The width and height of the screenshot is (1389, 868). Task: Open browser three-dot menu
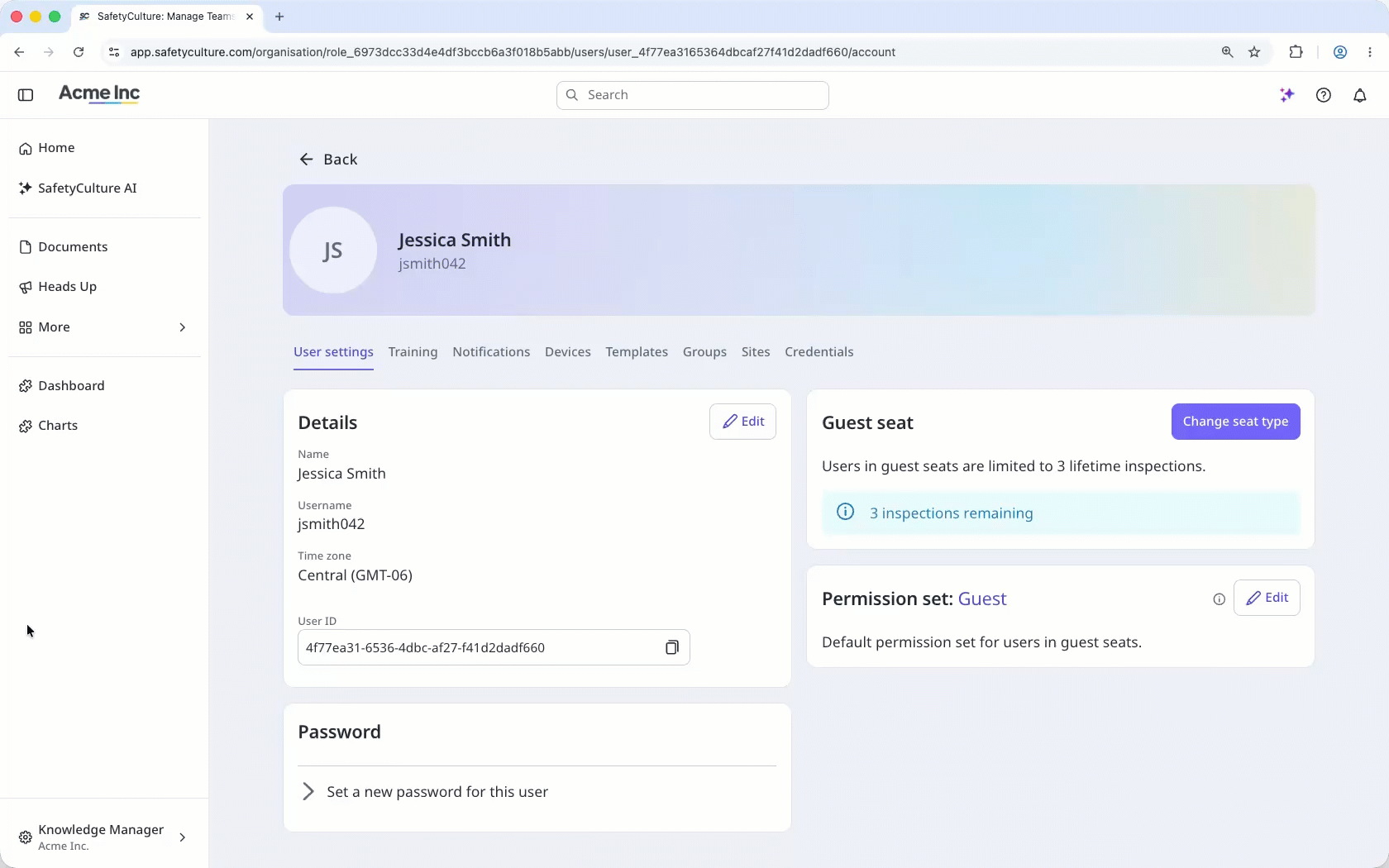point(1370,52)
